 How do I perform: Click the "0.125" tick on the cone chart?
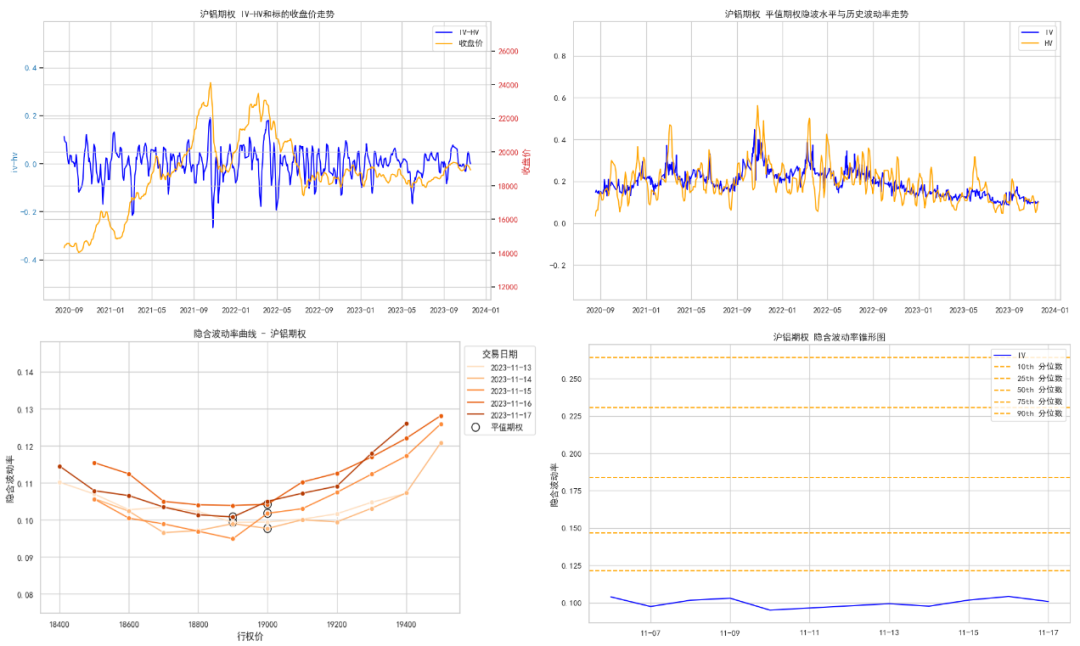pyautogui.click(x=571, y=566)
